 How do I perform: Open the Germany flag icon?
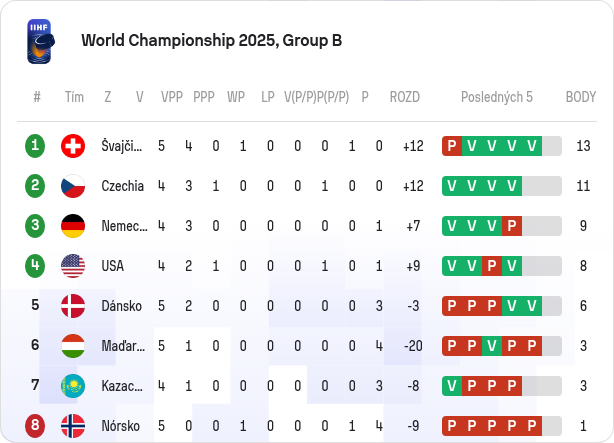point(73,226)
